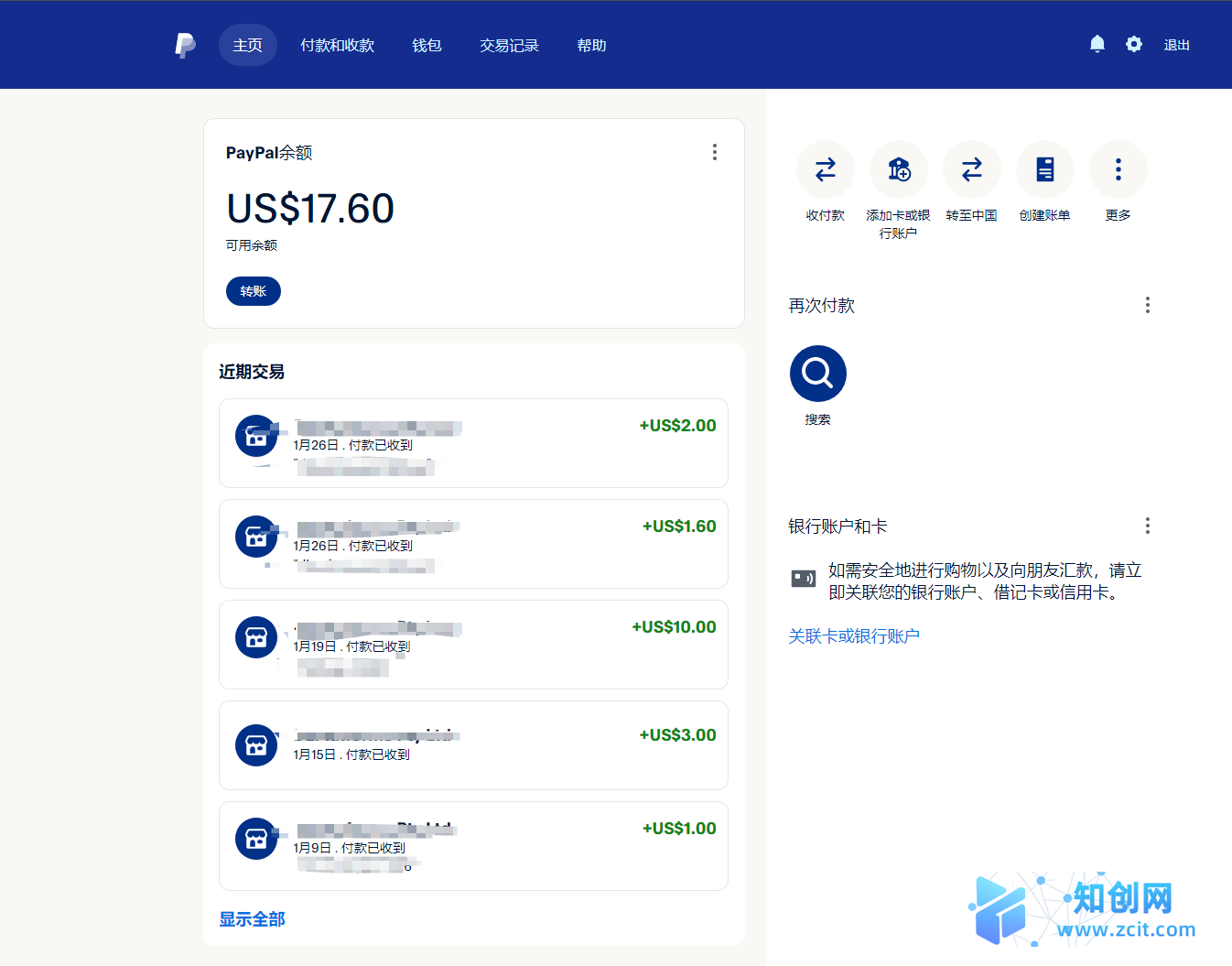Click the PayPal logo icon
The height and width of the screenshot is (966, 1232).
click(x=185, y=45)
